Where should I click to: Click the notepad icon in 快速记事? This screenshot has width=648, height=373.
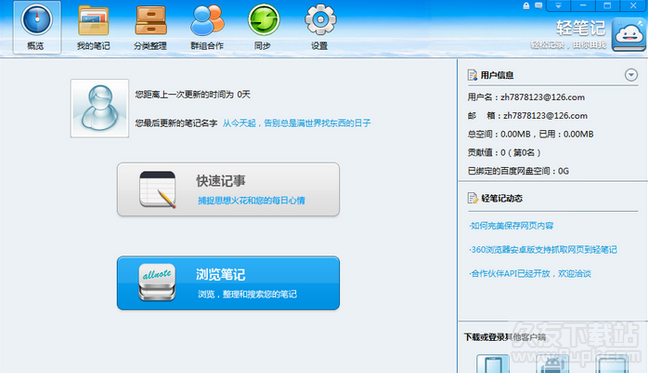coord(157,189)
